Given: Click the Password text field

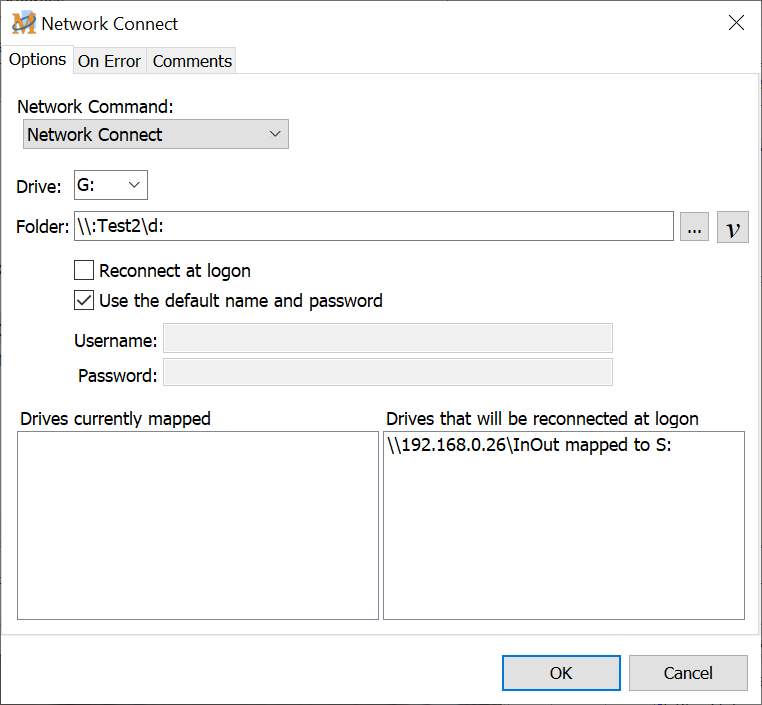Looking at the screenshot, I should (x=387, y=374).
